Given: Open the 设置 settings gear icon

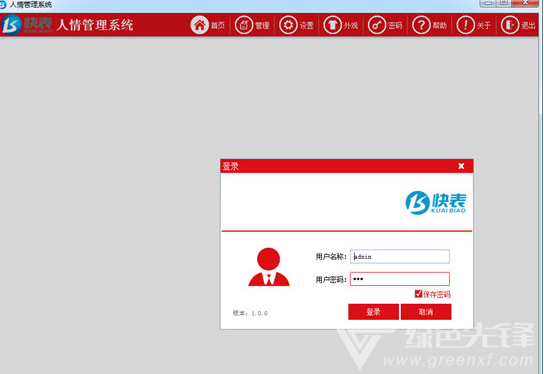Looking at the screenshot, I should (x=288, y=25).
